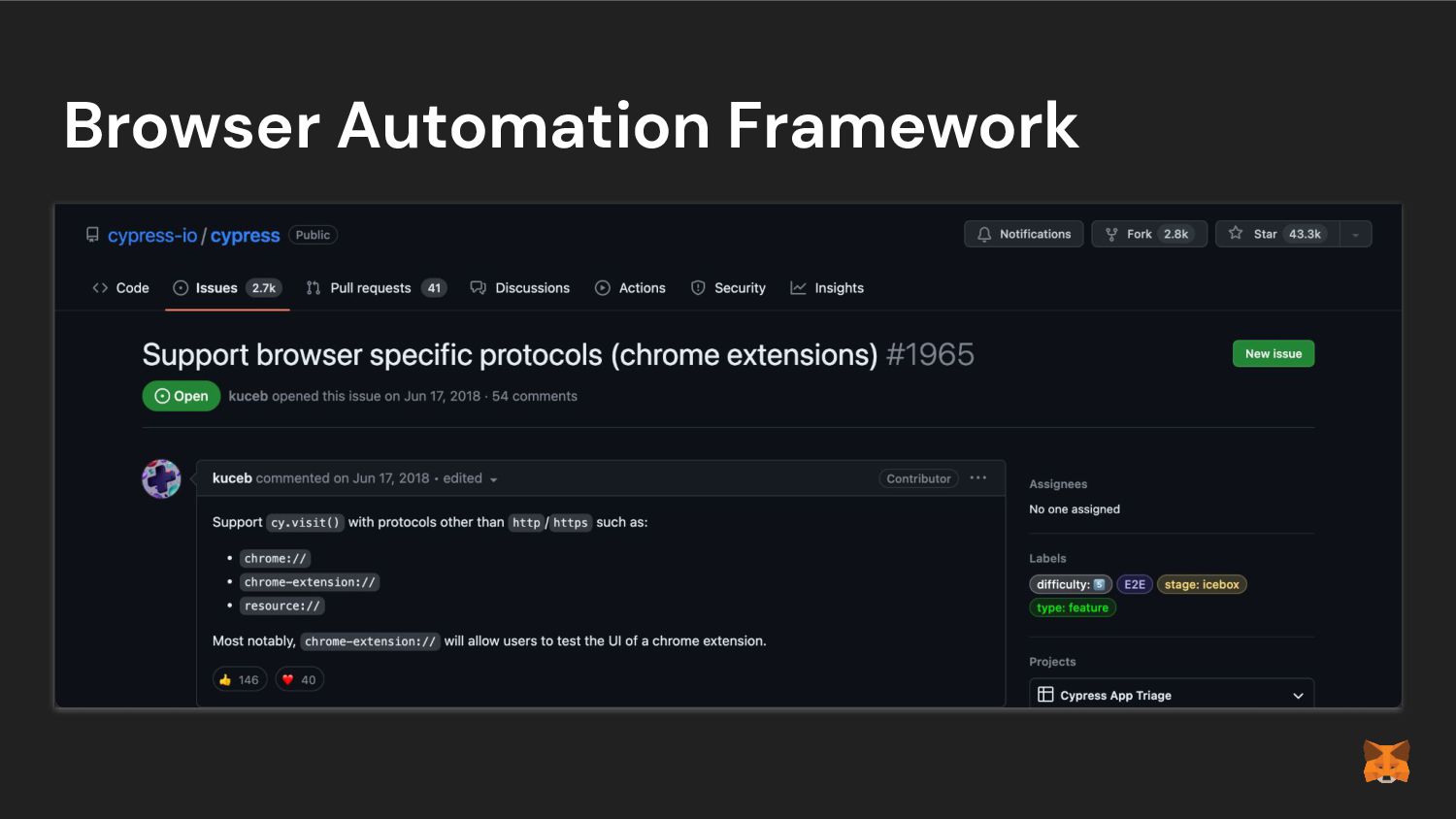The image size is (1456, 819).
Task: Click the https code snippet
Action: [571, 522]
